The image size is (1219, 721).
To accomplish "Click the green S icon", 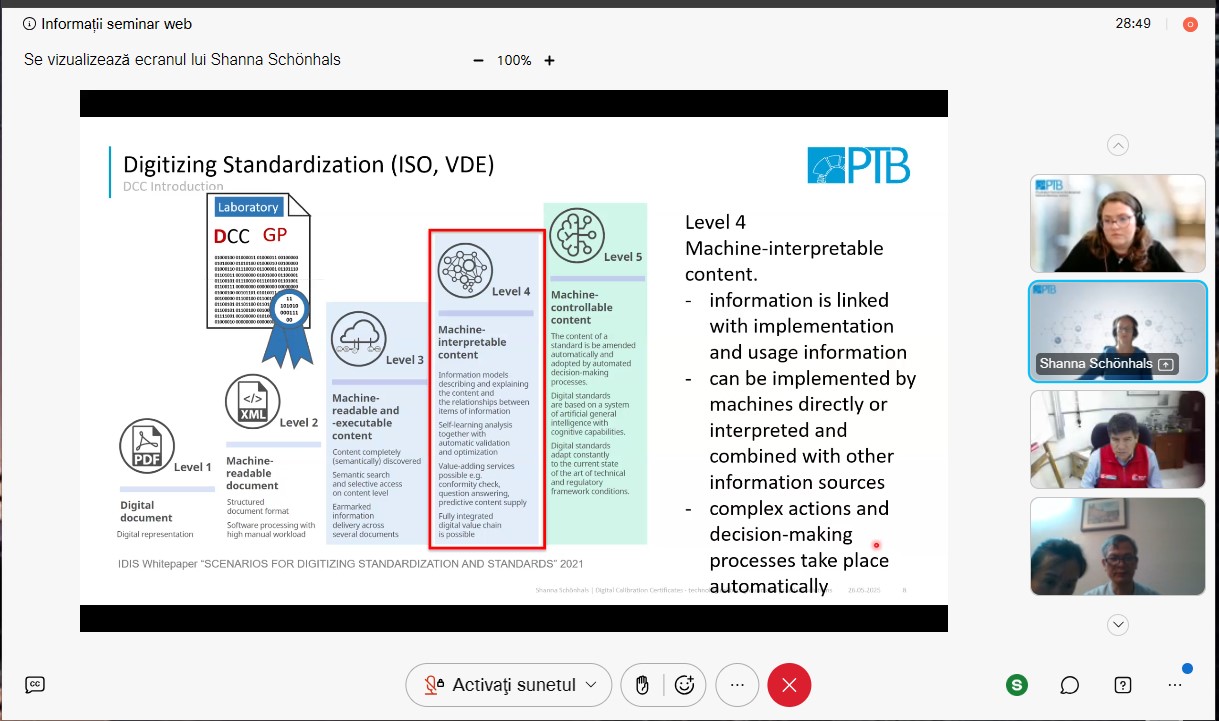I will (x=1017, y=685).
